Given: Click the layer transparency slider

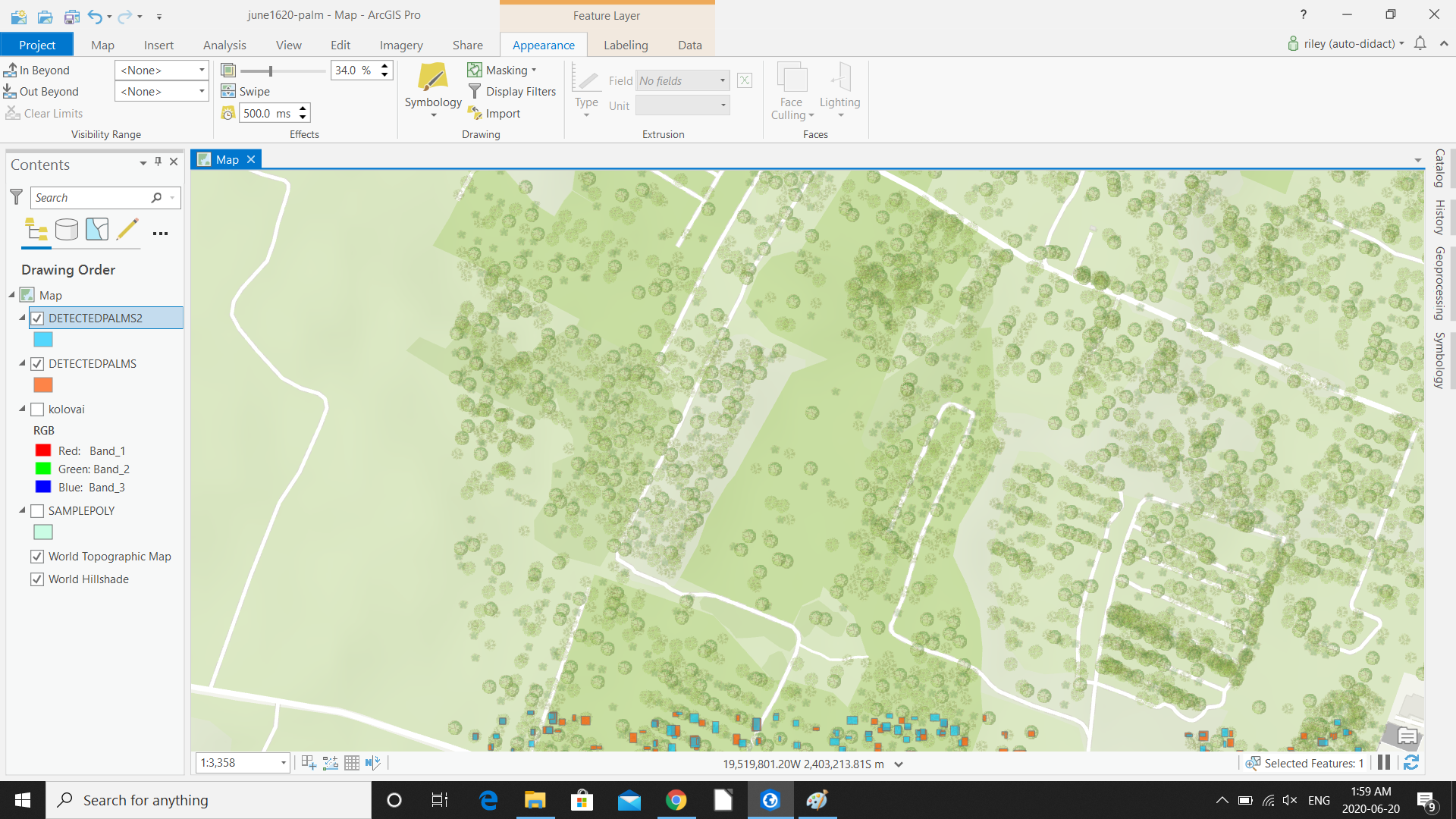Looking at the screenshot, I should coord(283,71).
